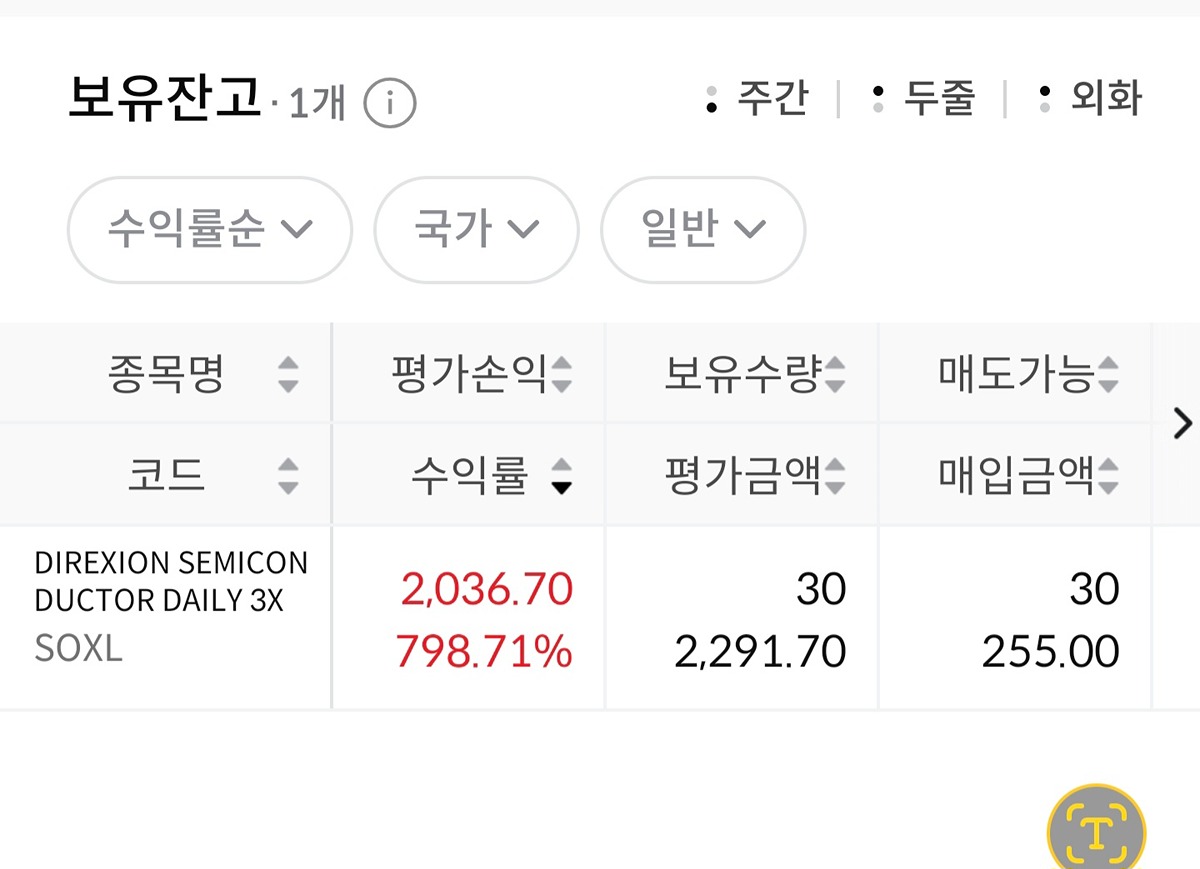
Task: Sort by 매도가능 using its sort arrows
Action: pos(1108,375)
